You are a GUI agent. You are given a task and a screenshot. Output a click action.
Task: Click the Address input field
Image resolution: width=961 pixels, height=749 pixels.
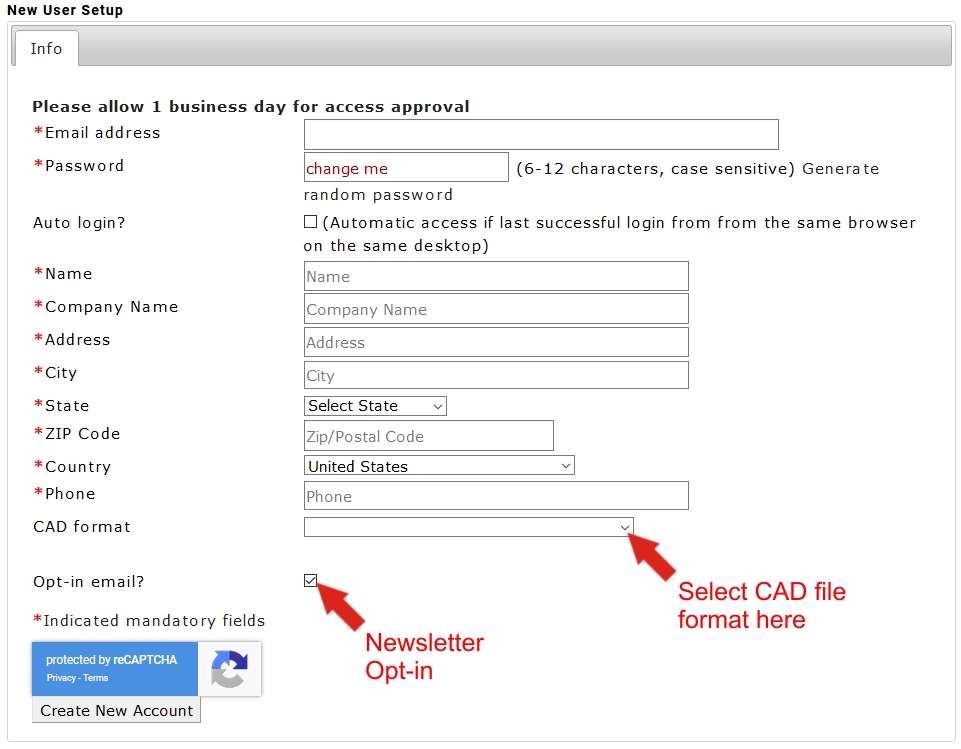click(496, 342)
